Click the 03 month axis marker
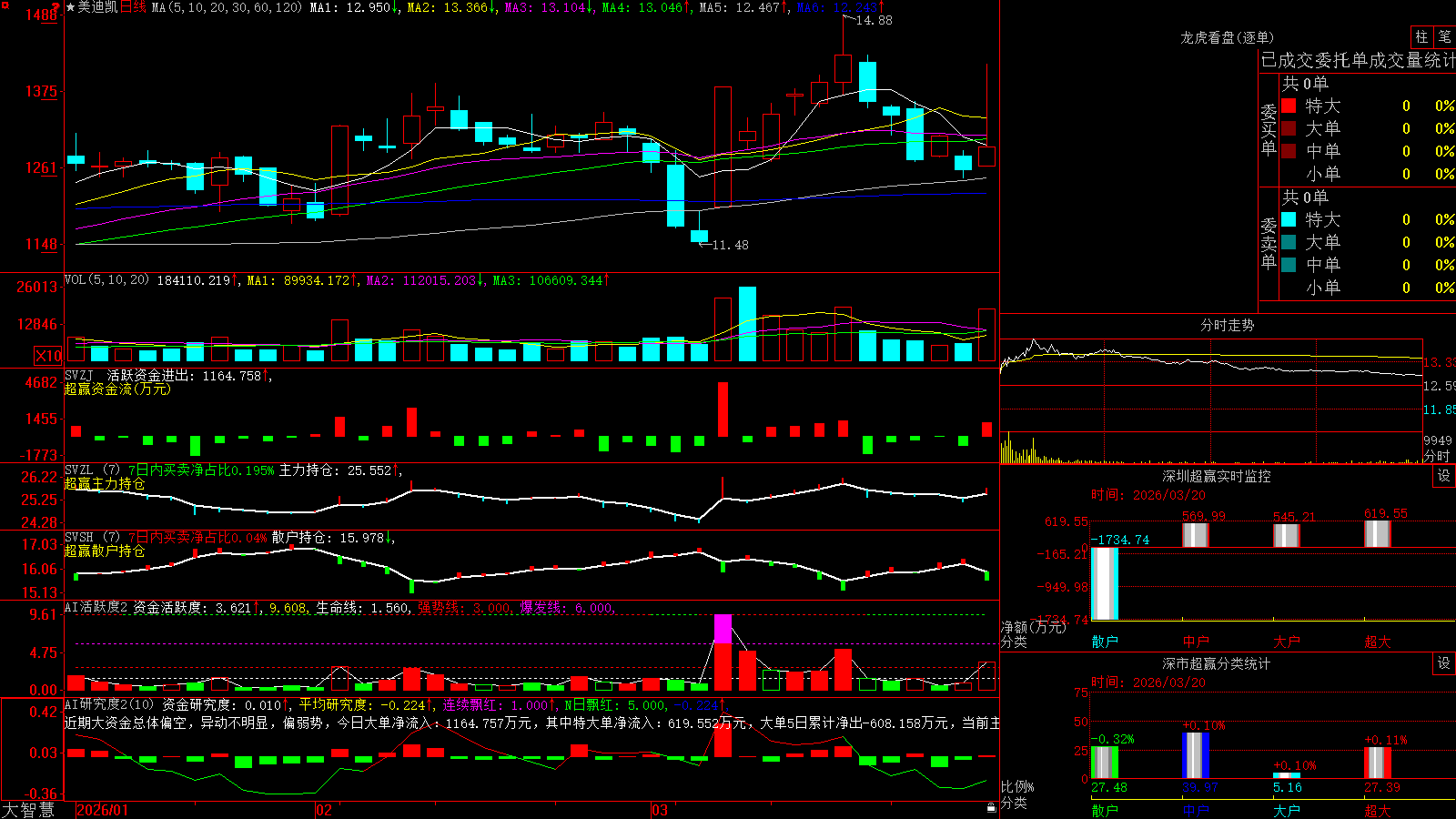 [660, 810]
